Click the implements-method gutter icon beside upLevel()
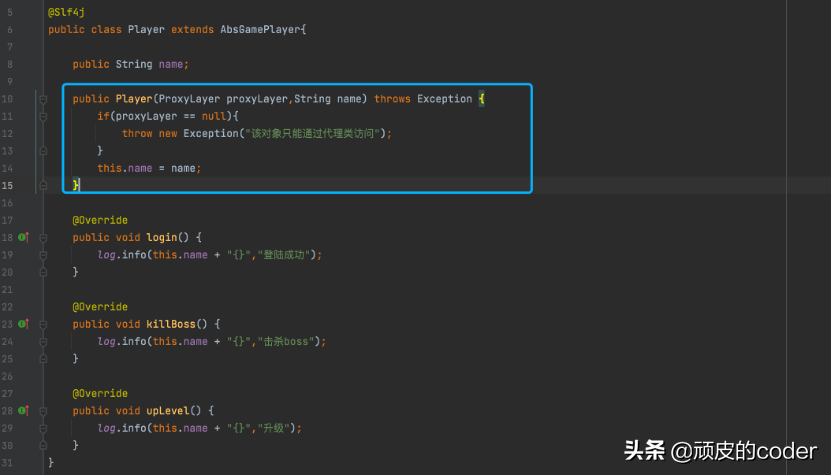This screenshot has width=832, height=476. point(22,411)
